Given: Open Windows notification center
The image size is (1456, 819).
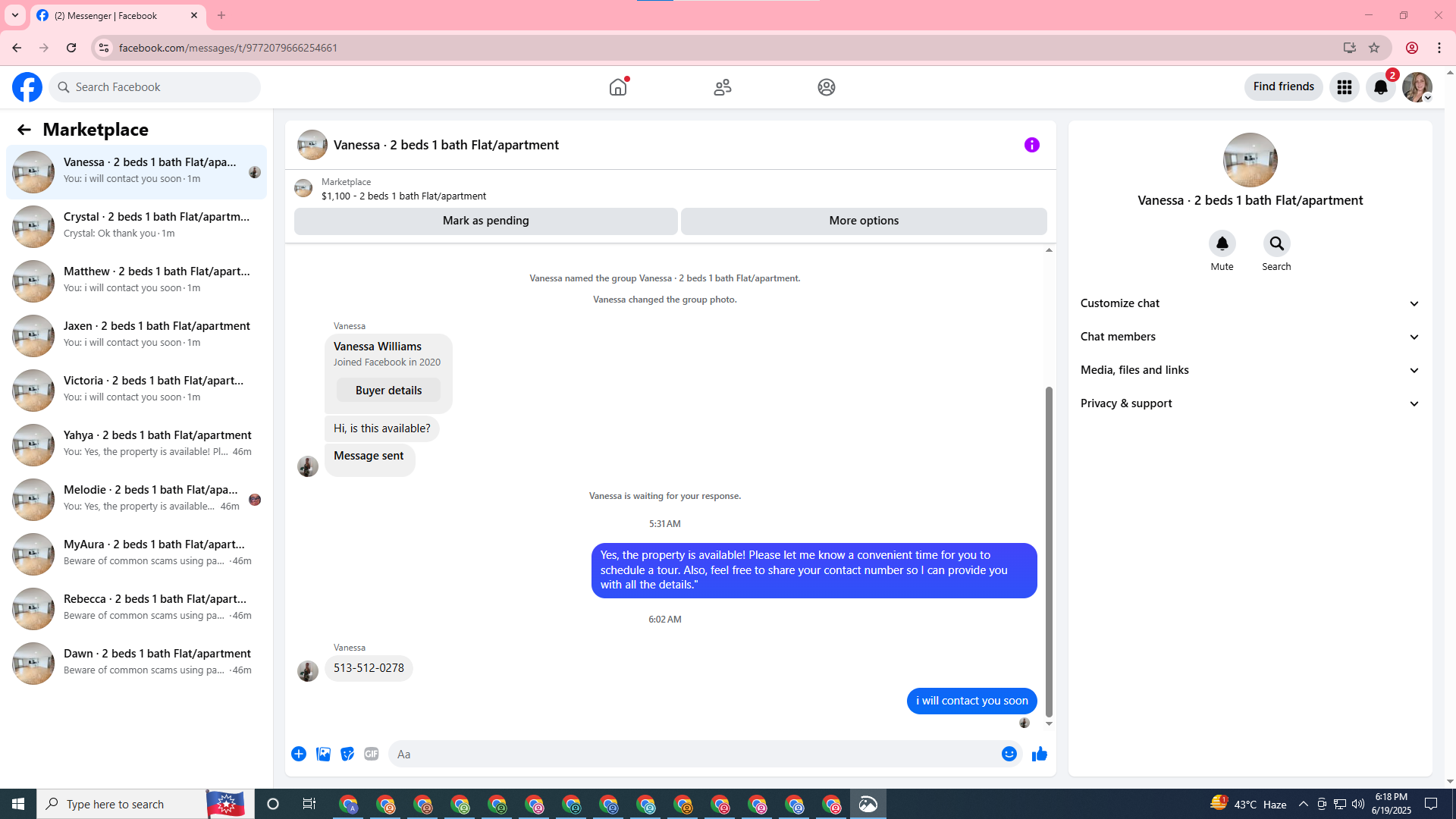Looking at the screenshot, I should click(1432, 804).
